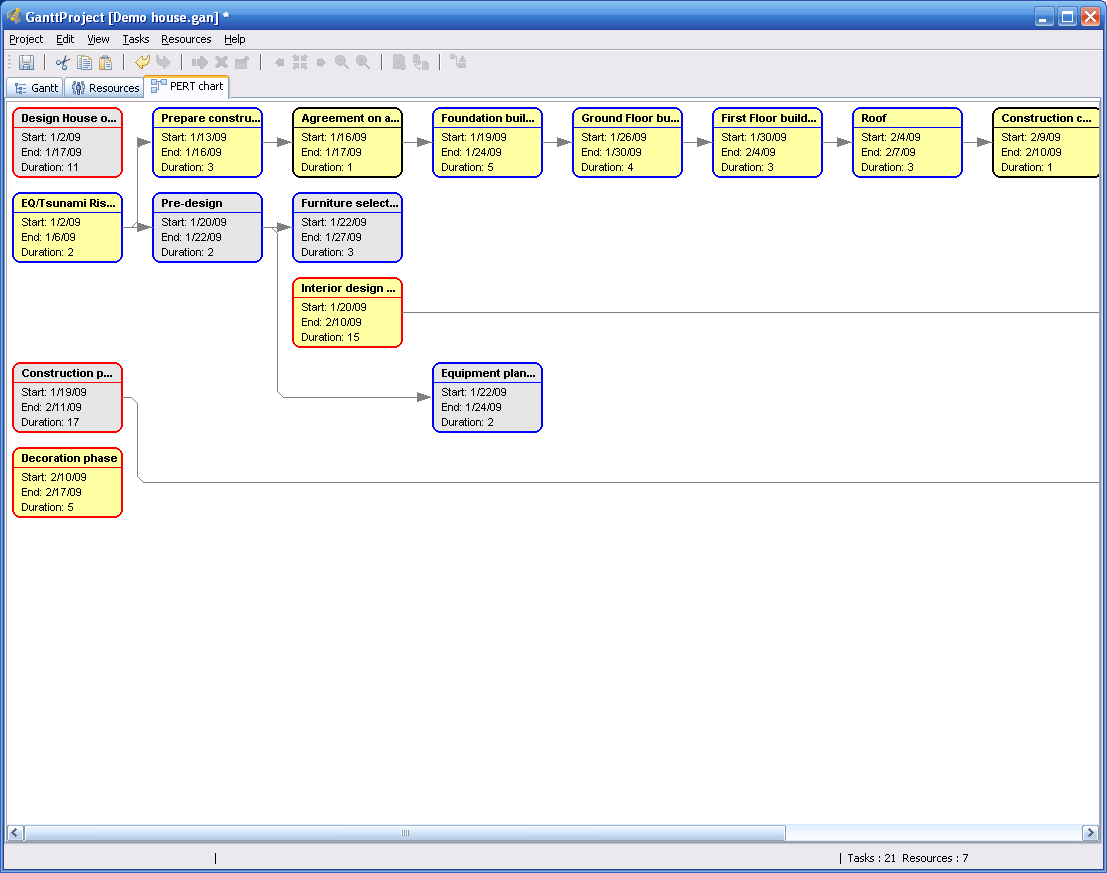The width and height of the screenshot is (1107, 873).
Task: Select the Decoration phase task node
Action: tap(67, 483)
